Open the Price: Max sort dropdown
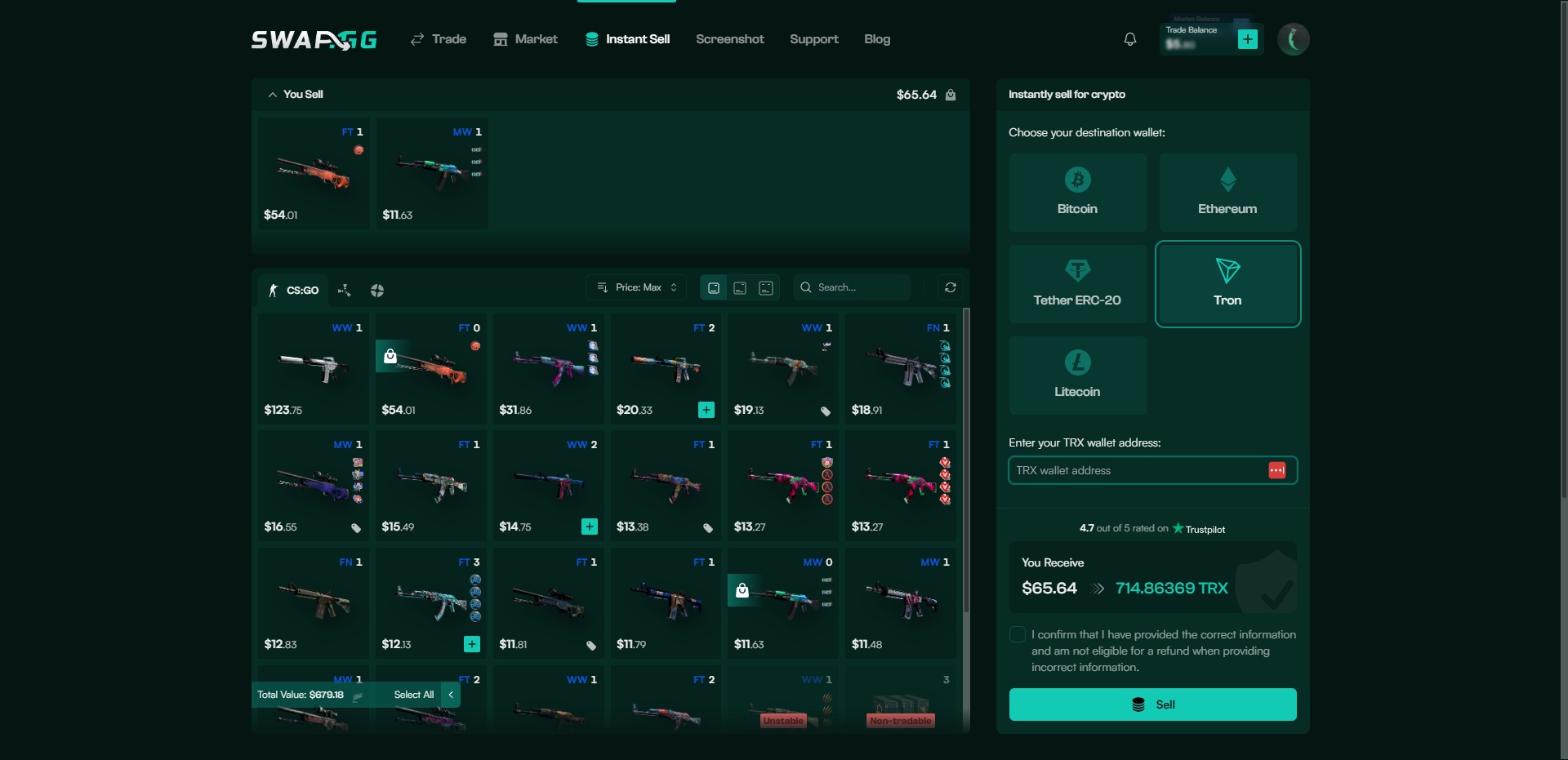 point(636,287)
